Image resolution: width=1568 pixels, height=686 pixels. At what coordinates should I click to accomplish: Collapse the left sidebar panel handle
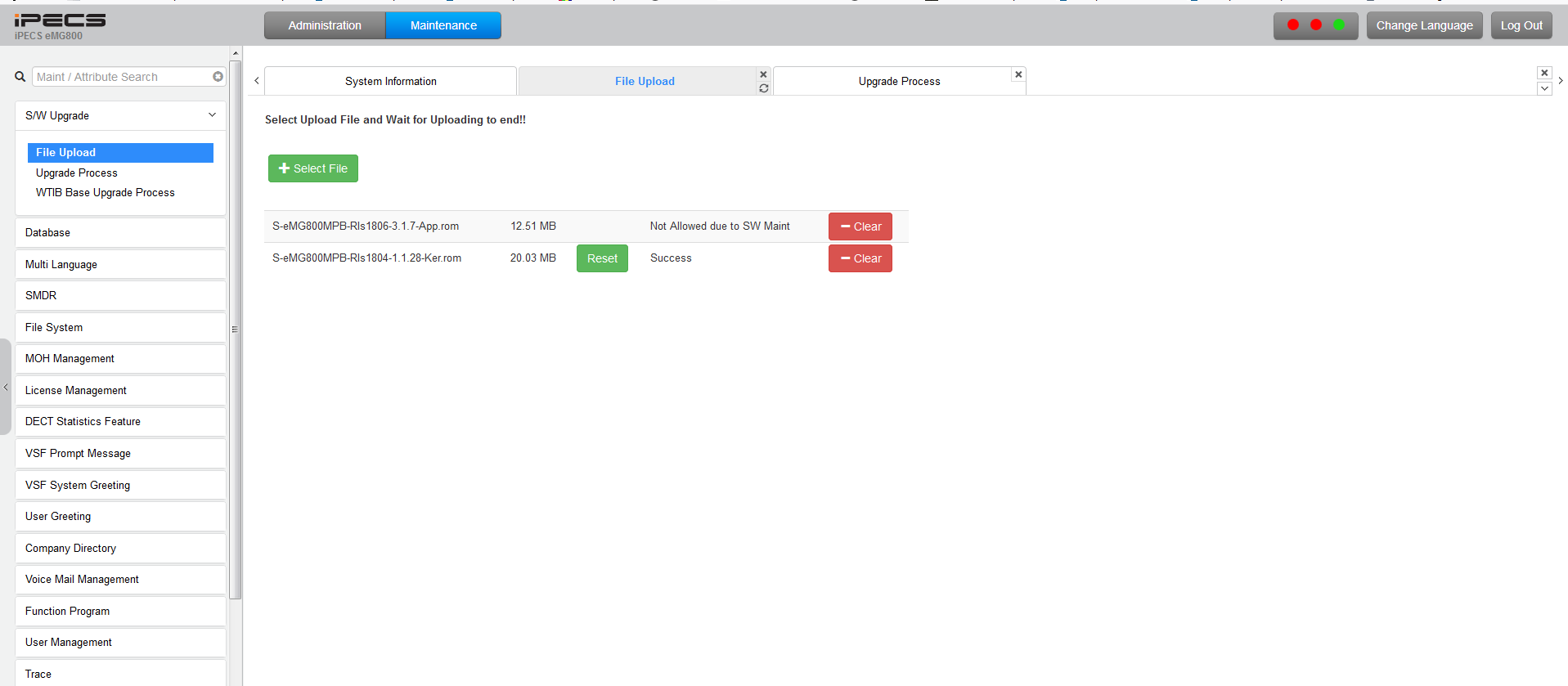tap(6, 388)
